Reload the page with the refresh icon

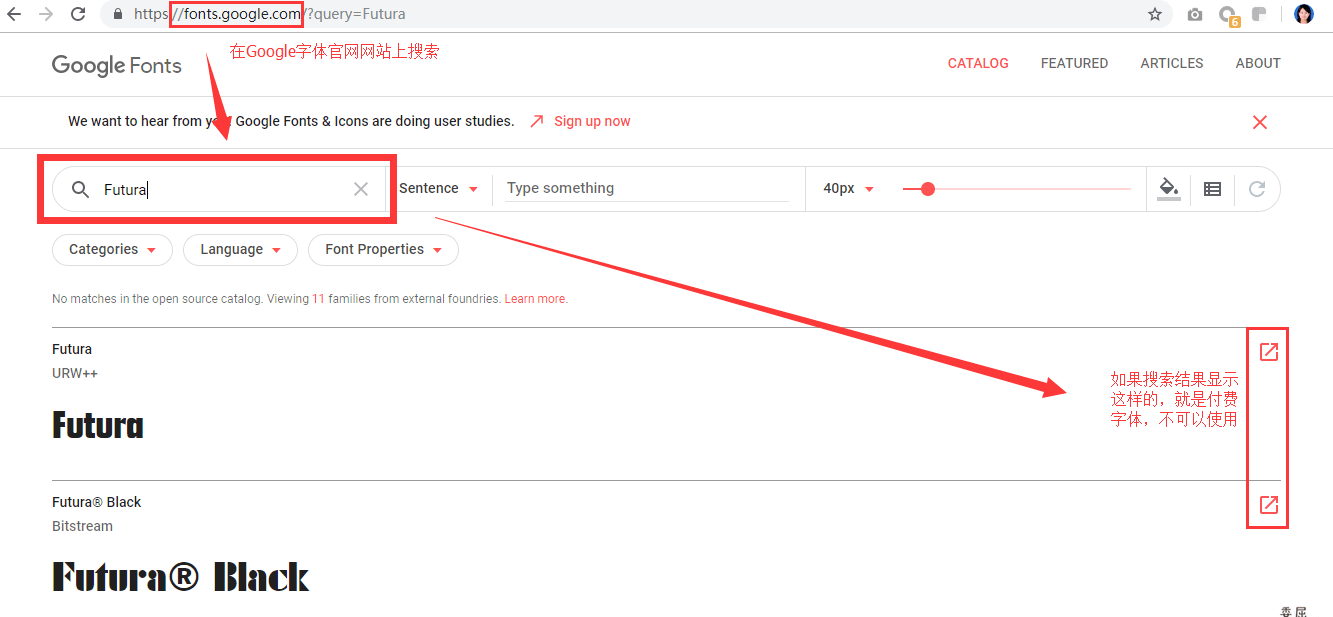click(77, 14)
